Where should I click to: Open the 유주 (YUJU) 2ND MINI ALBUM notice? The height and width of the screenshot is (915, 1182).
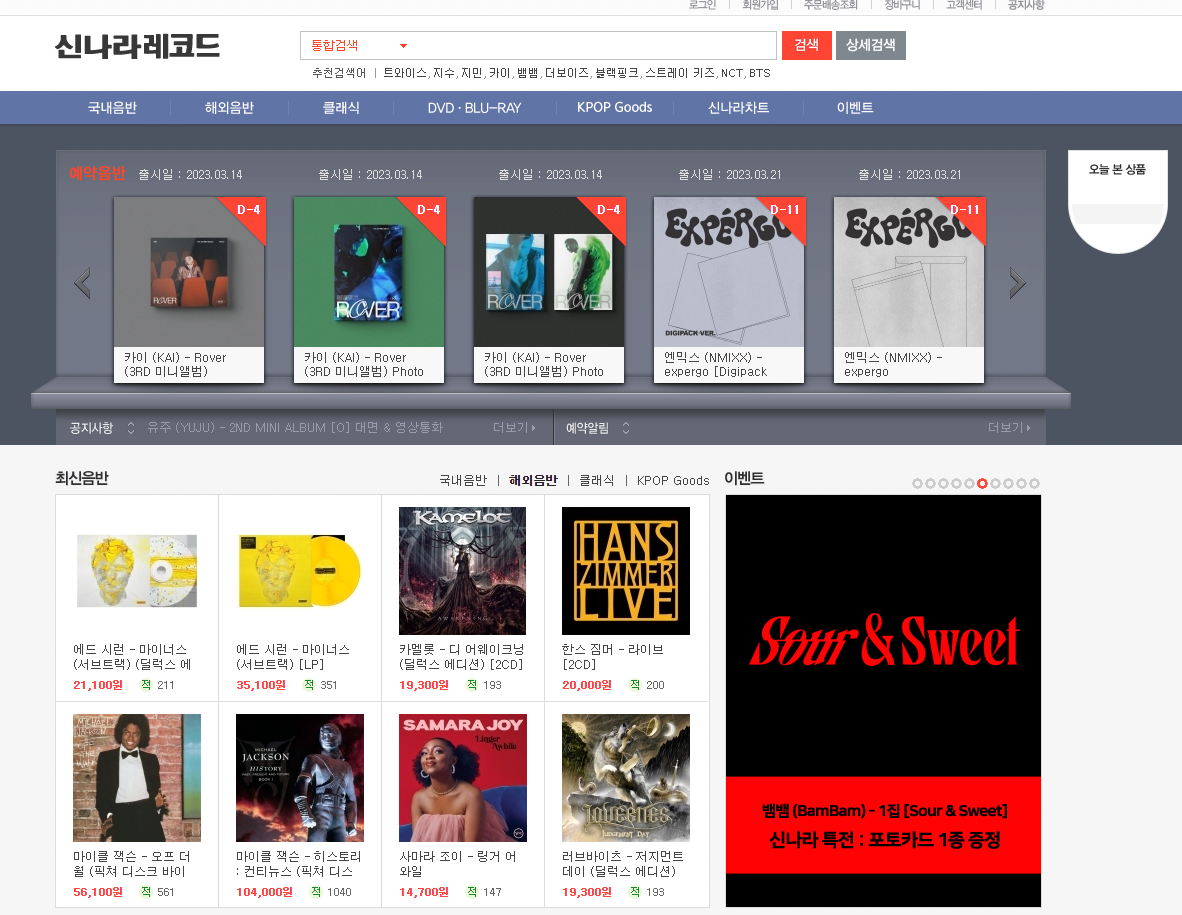pyautogui.click(x=295, y=427)
